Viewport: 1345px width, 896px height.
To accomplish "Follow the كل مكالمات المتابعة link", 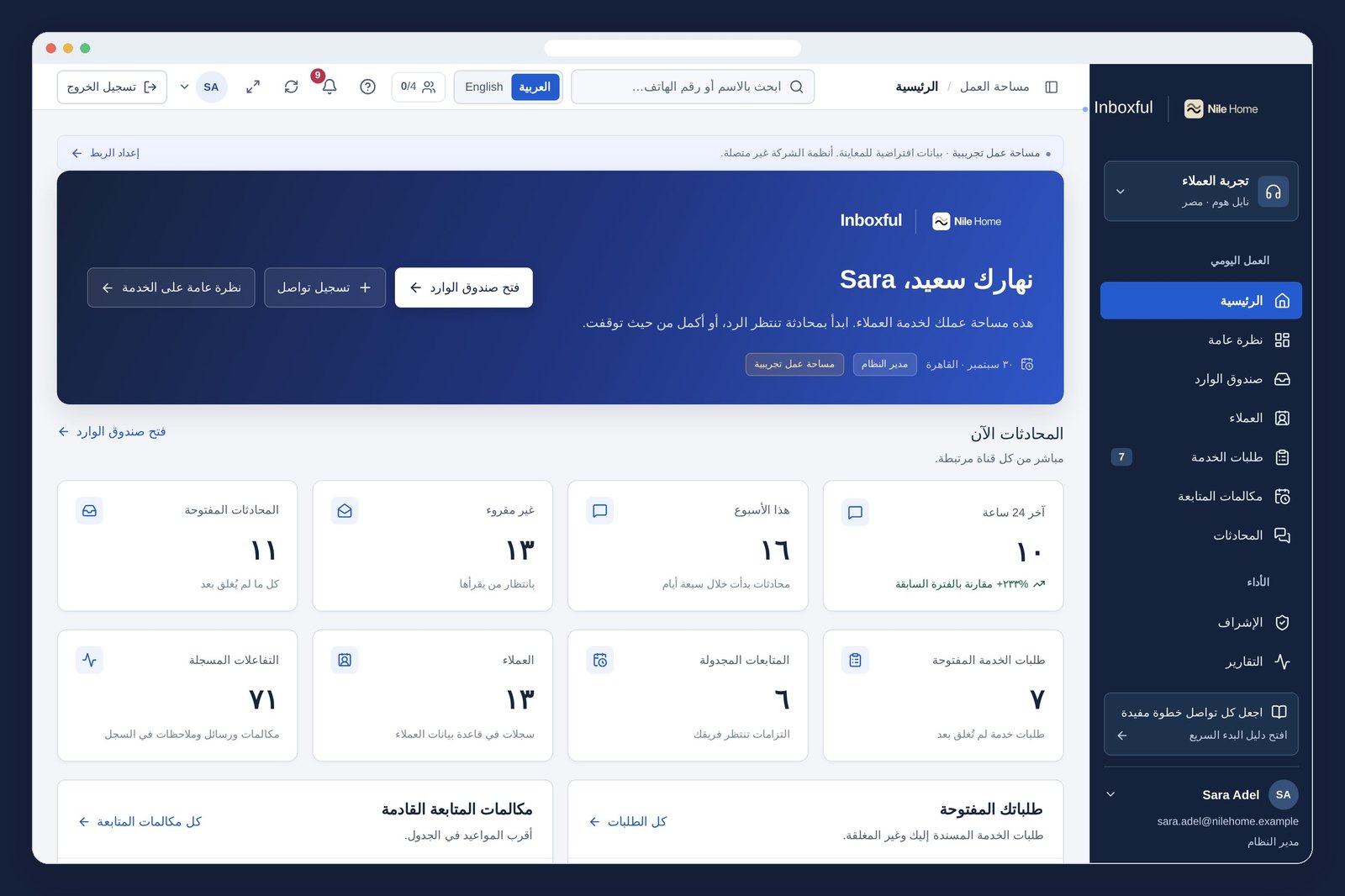I will click(x=140, y=821).
